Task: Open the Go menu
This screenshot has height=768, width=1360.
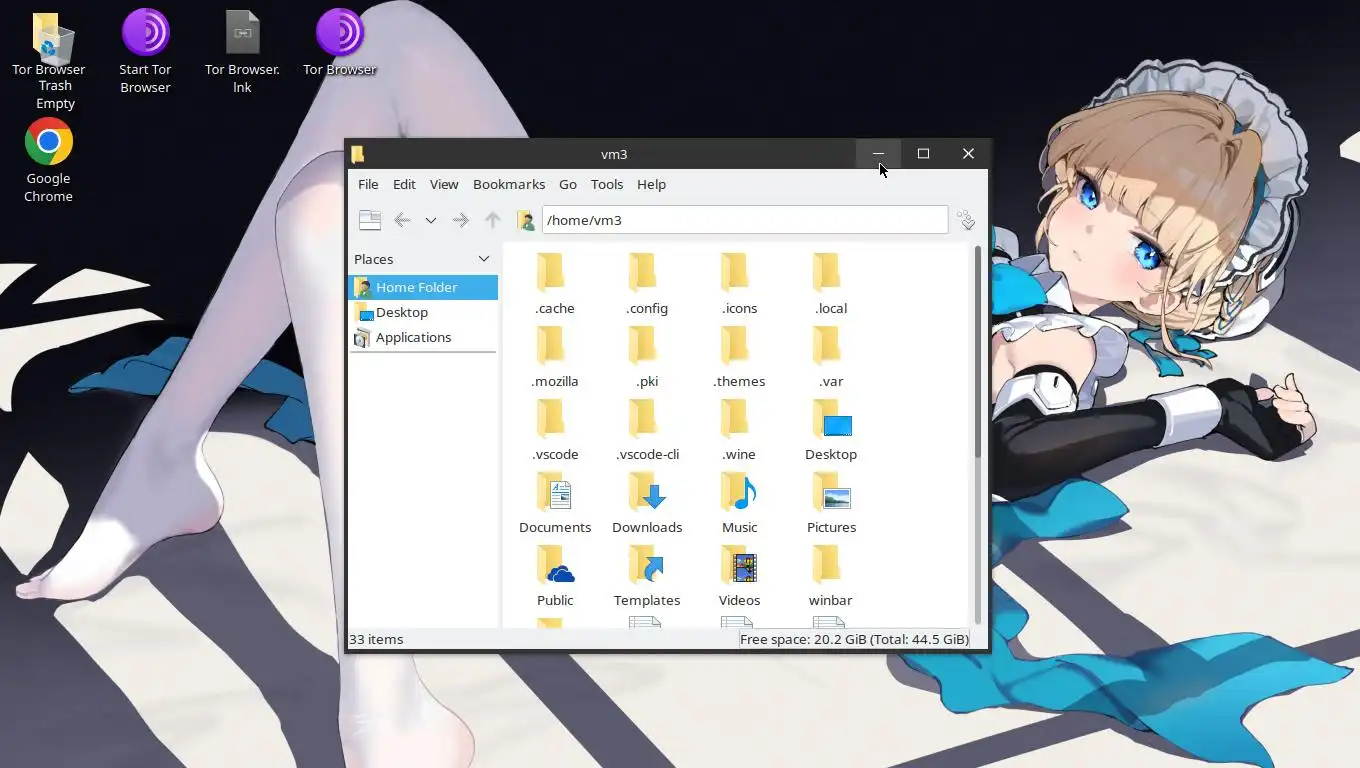Action: pyautogui.click(x=568, y=184)
